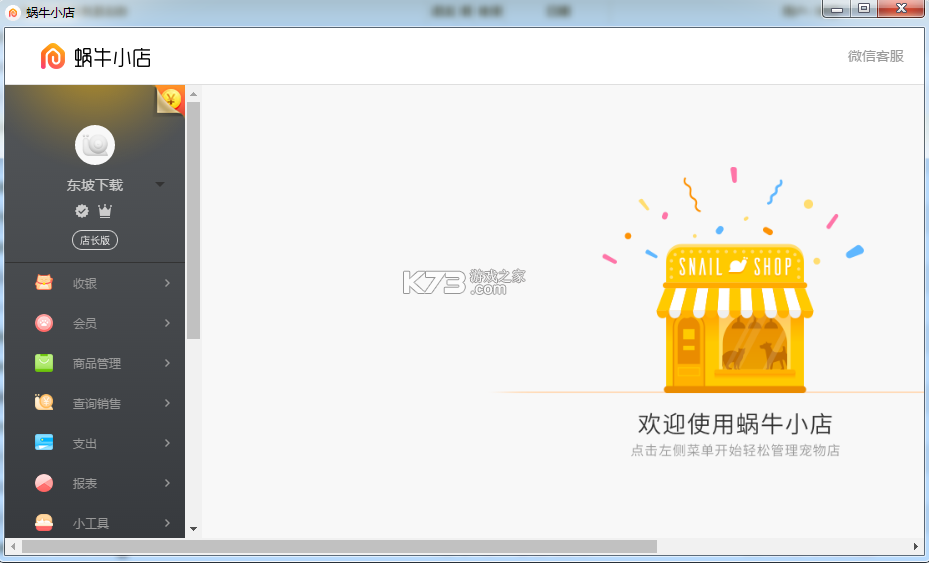929x564 pixels.
Task: Click the 小工具 icon
Action: (x=44, y=523)
